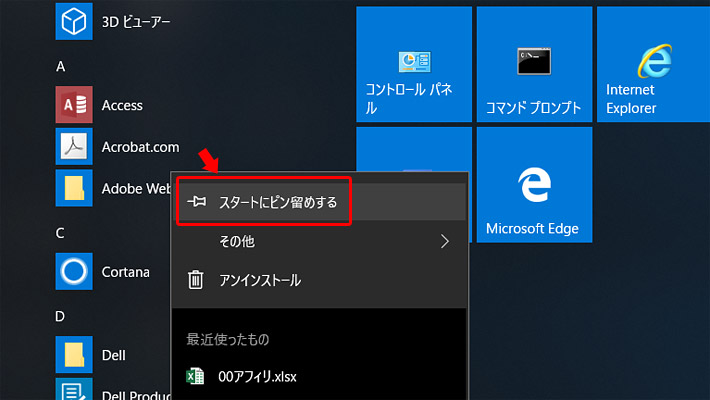Open the コントロール パネル tile
Image resolution: width=710 pixels, height=400 pixels.
click(414, 64)
